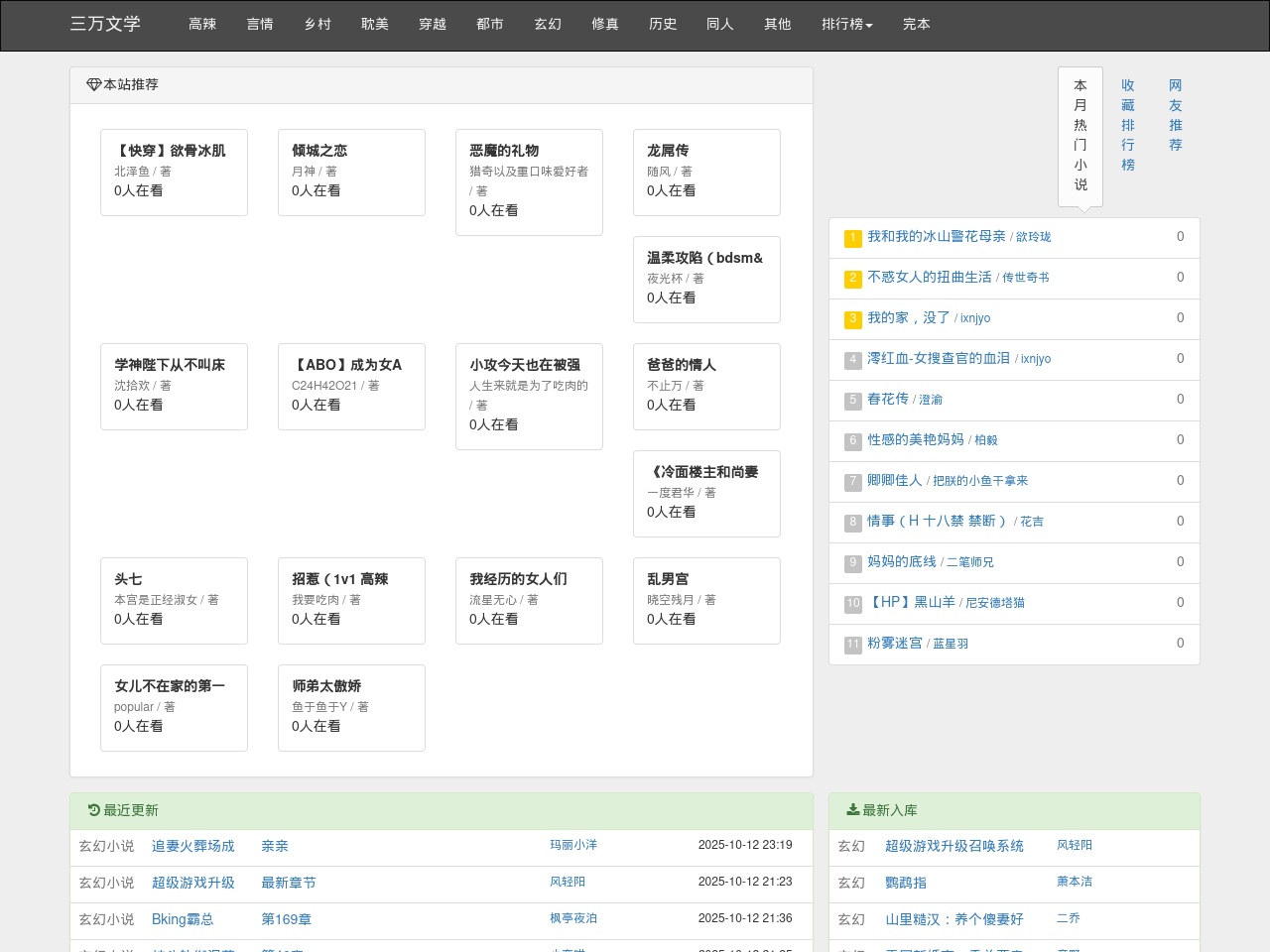Open the 乡村 category in navbar
The width and height of the screenshot is (1270, 952).
pyautogui.click(x=317, y=24)
